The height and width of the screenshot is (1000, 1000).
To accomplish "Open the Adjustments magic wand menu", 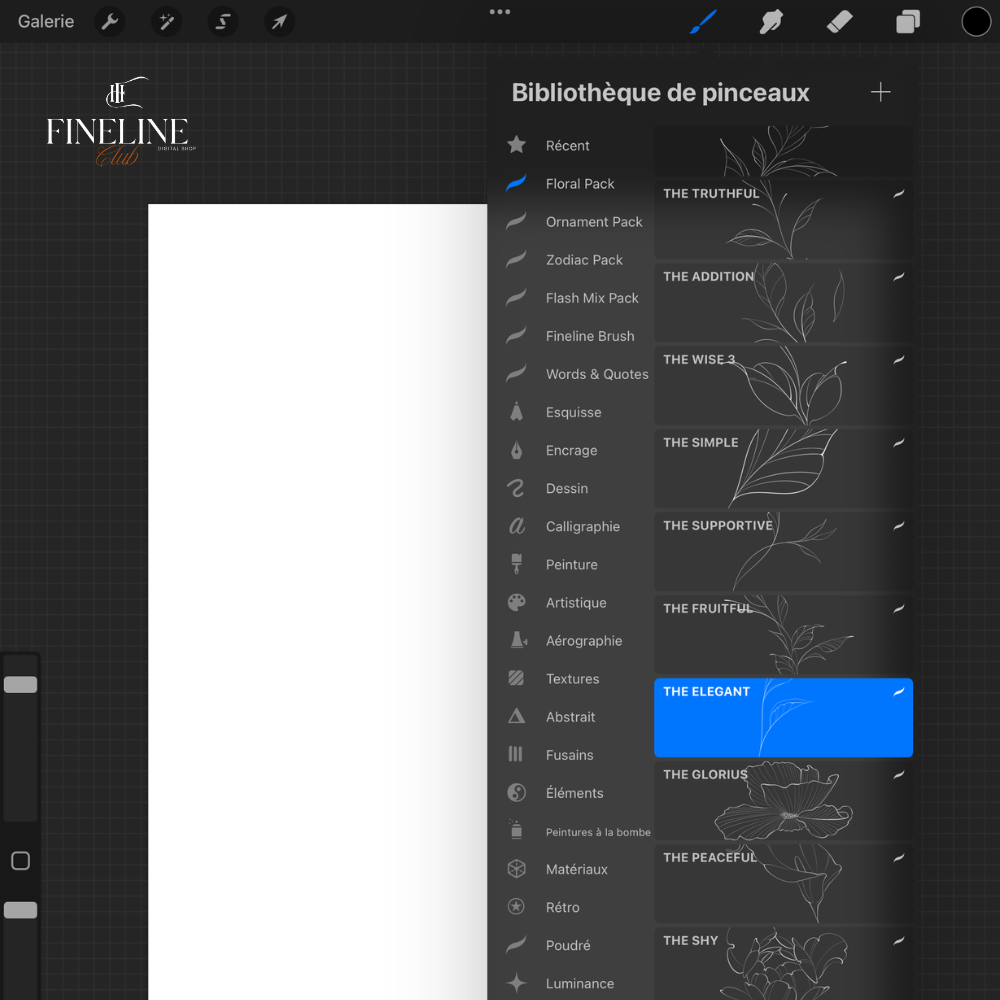I will coord(166,21).
